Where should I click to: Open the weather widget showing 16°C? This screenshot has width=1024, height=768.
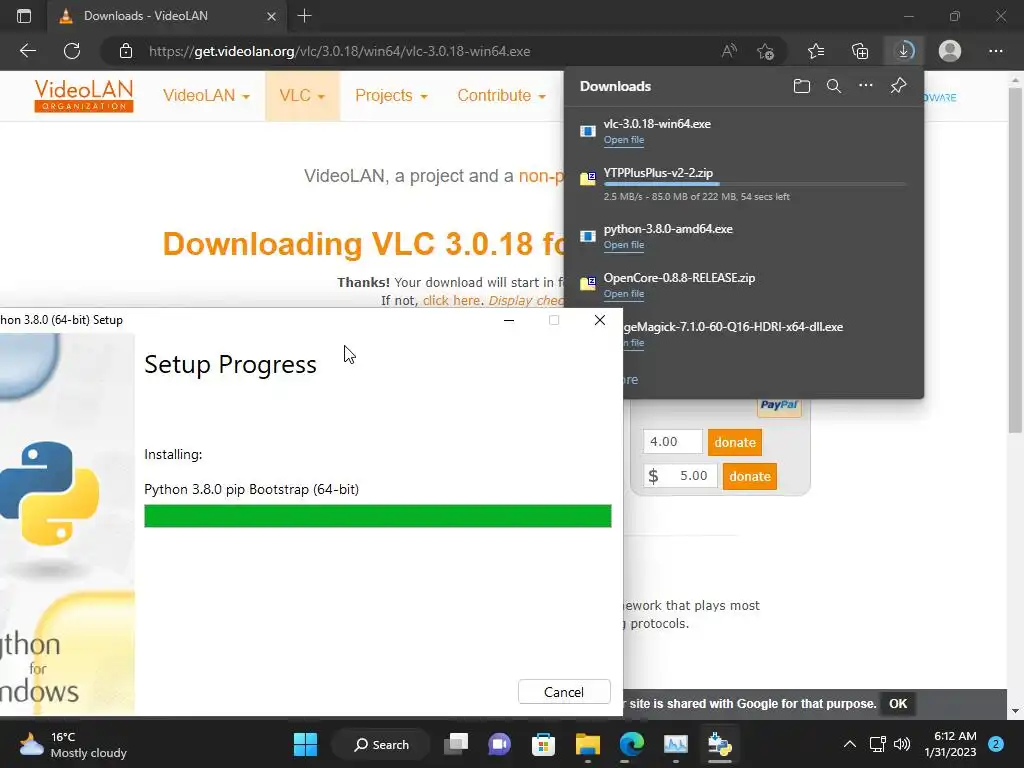72,744
